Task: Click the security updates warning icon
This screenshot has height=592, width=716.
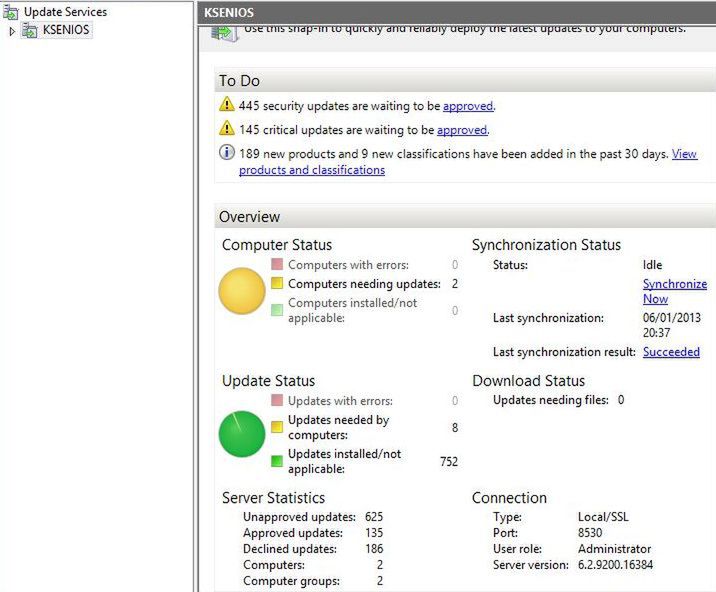Action: pyautogui.click(x=226, y=105)
